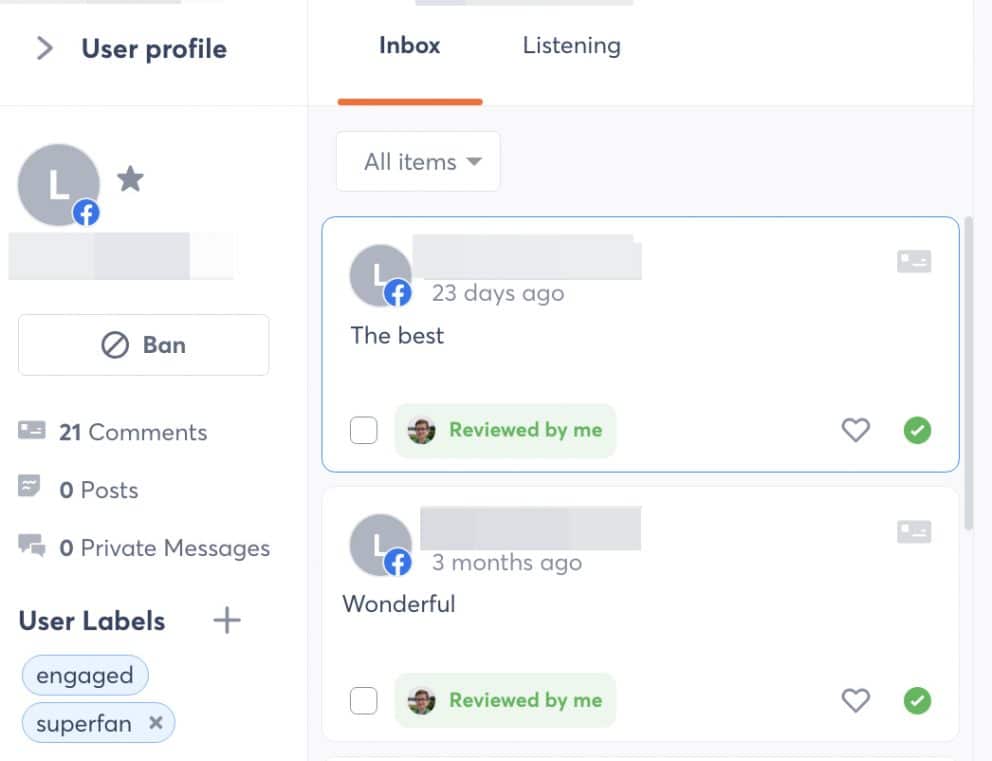Star the user as favorite
The width and height of the screenshot is (992, 761).
coord(130,179)
